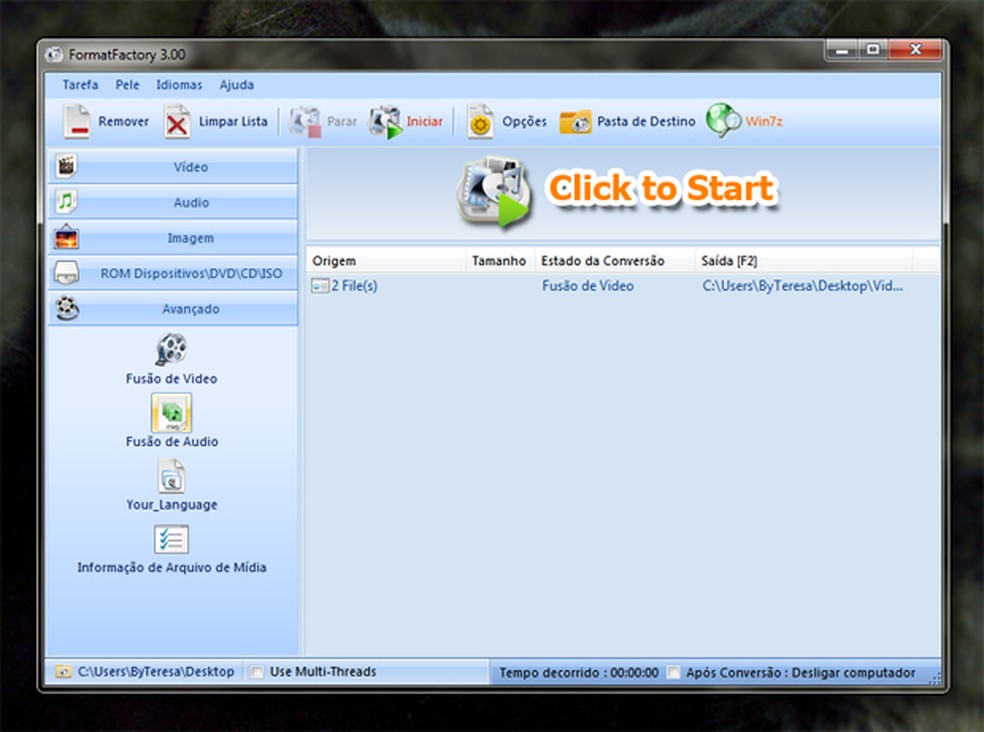Click the Pasta de Destino label
The height and width of the screenshot is (732, 984).
pos(646,121)
